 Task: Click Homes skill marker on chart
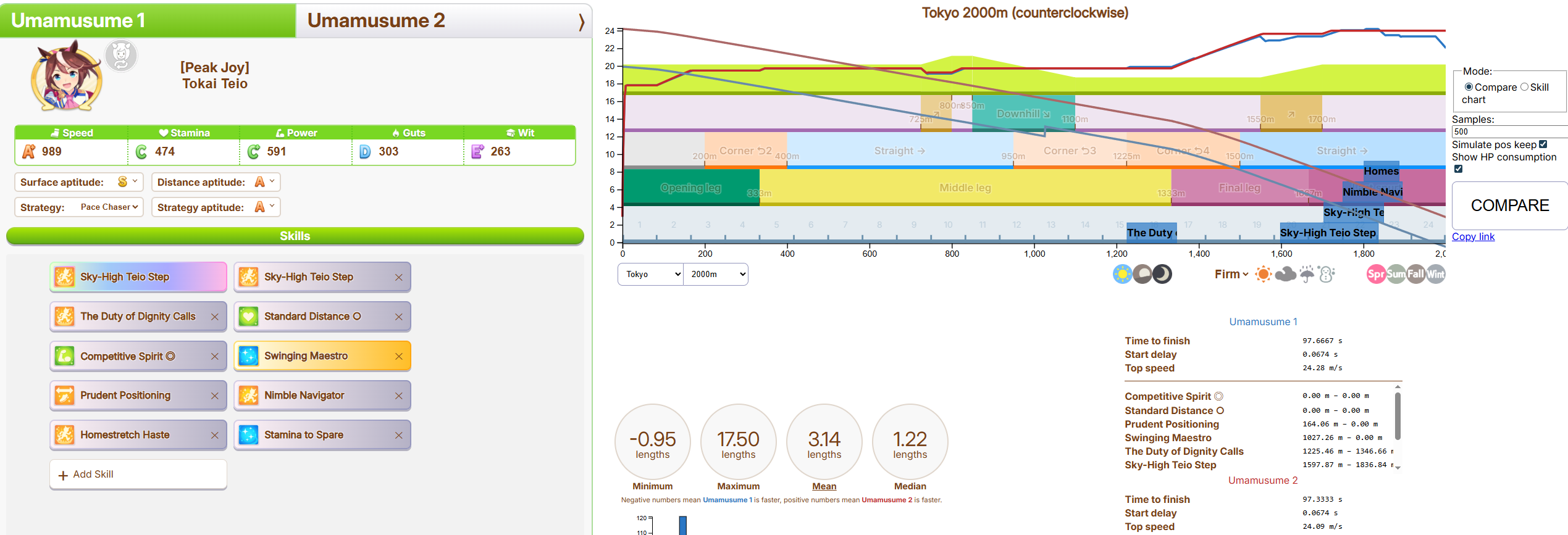(1381, 172)
